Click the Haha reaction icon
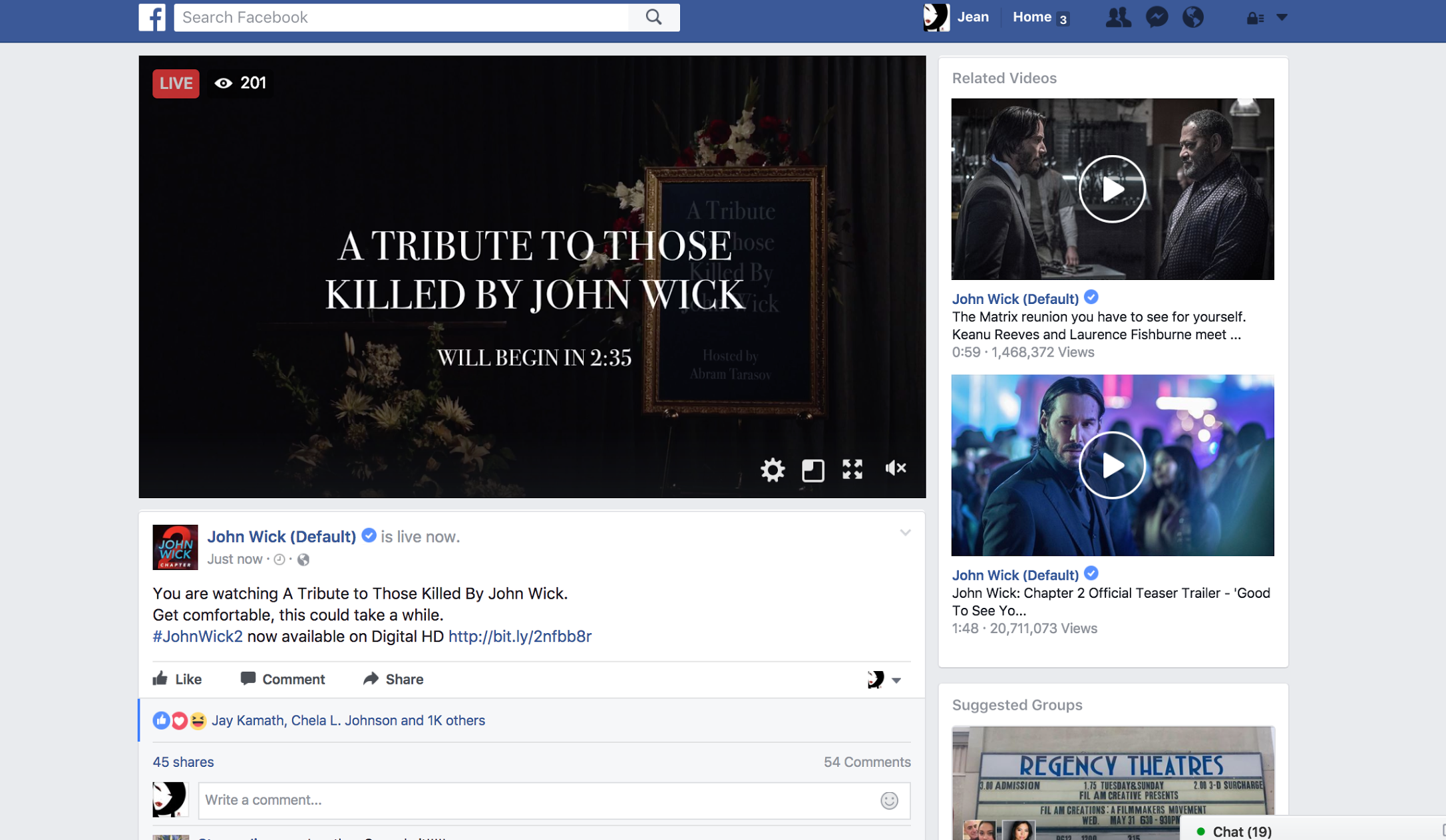The image size is (1446, 840). pyautogui.click(x=198, y=721)
